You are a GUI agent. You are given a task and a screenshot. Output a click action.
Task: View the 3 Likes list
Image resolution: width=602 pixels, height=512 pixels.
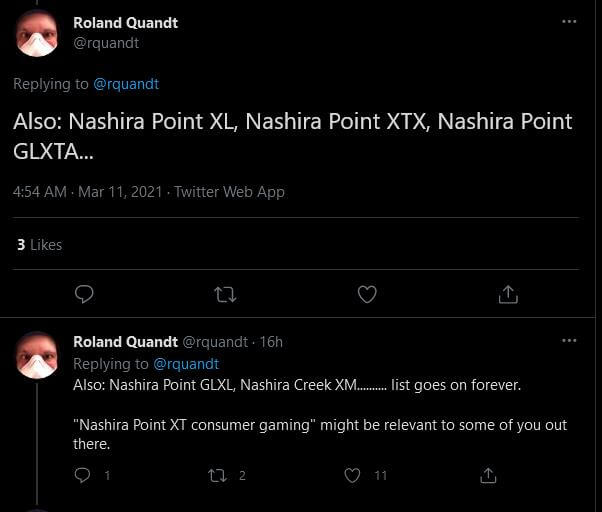(x=40, y=245)
